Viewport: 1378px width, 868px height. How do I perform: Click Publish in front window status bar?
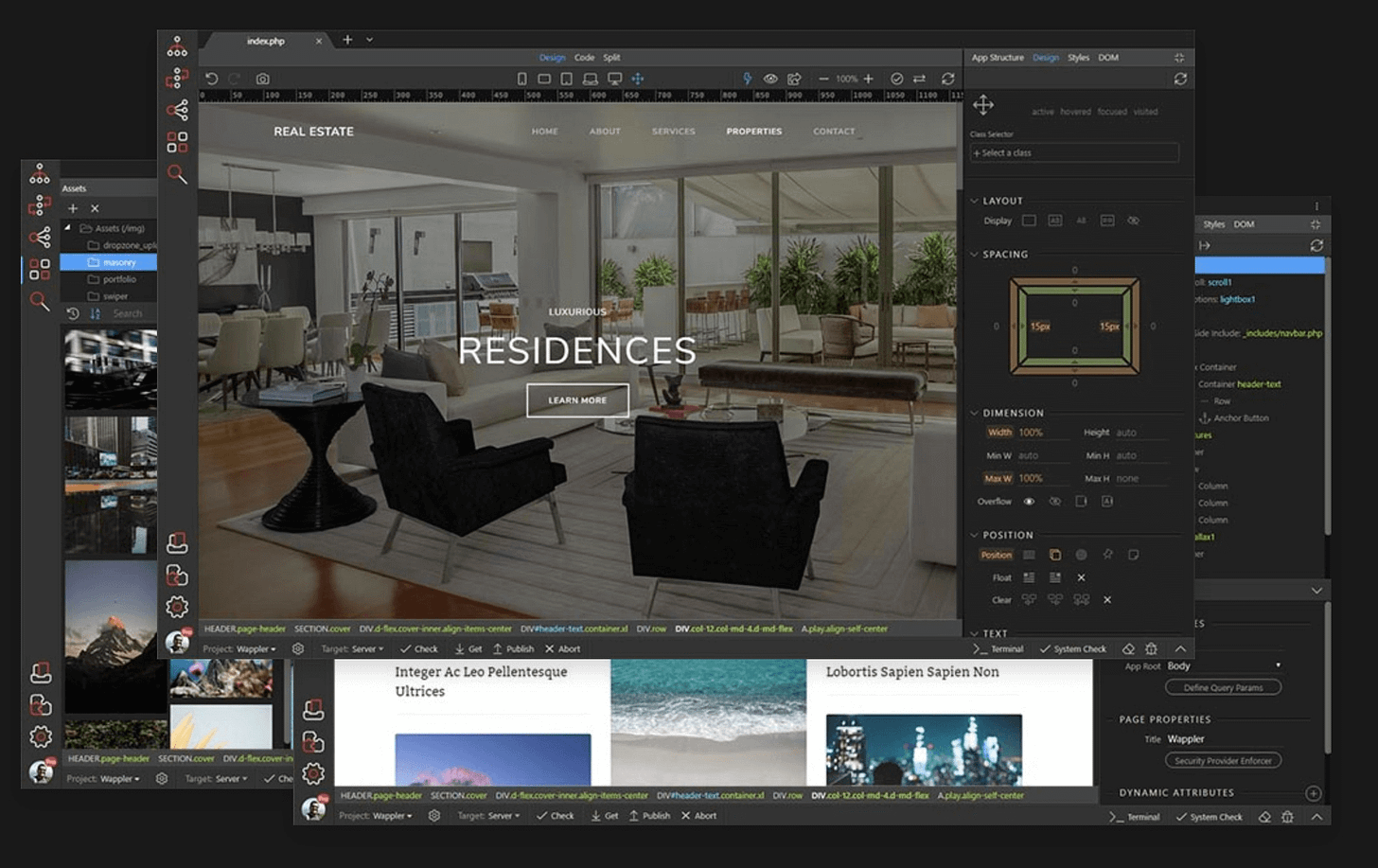[x=513, y=648]
